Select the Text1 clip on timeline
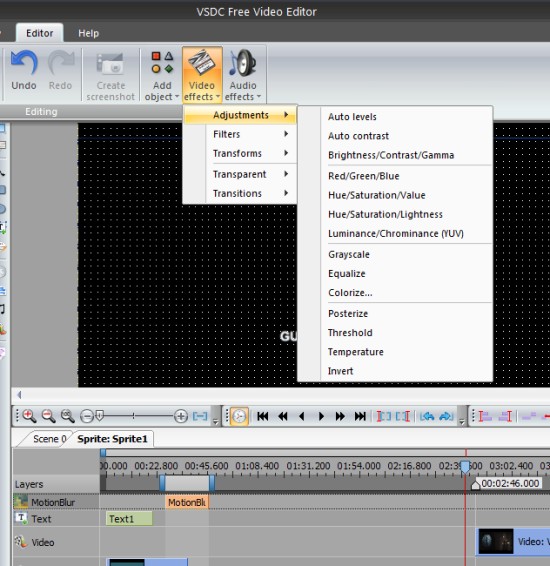550x566 pixels. point(129,519)
